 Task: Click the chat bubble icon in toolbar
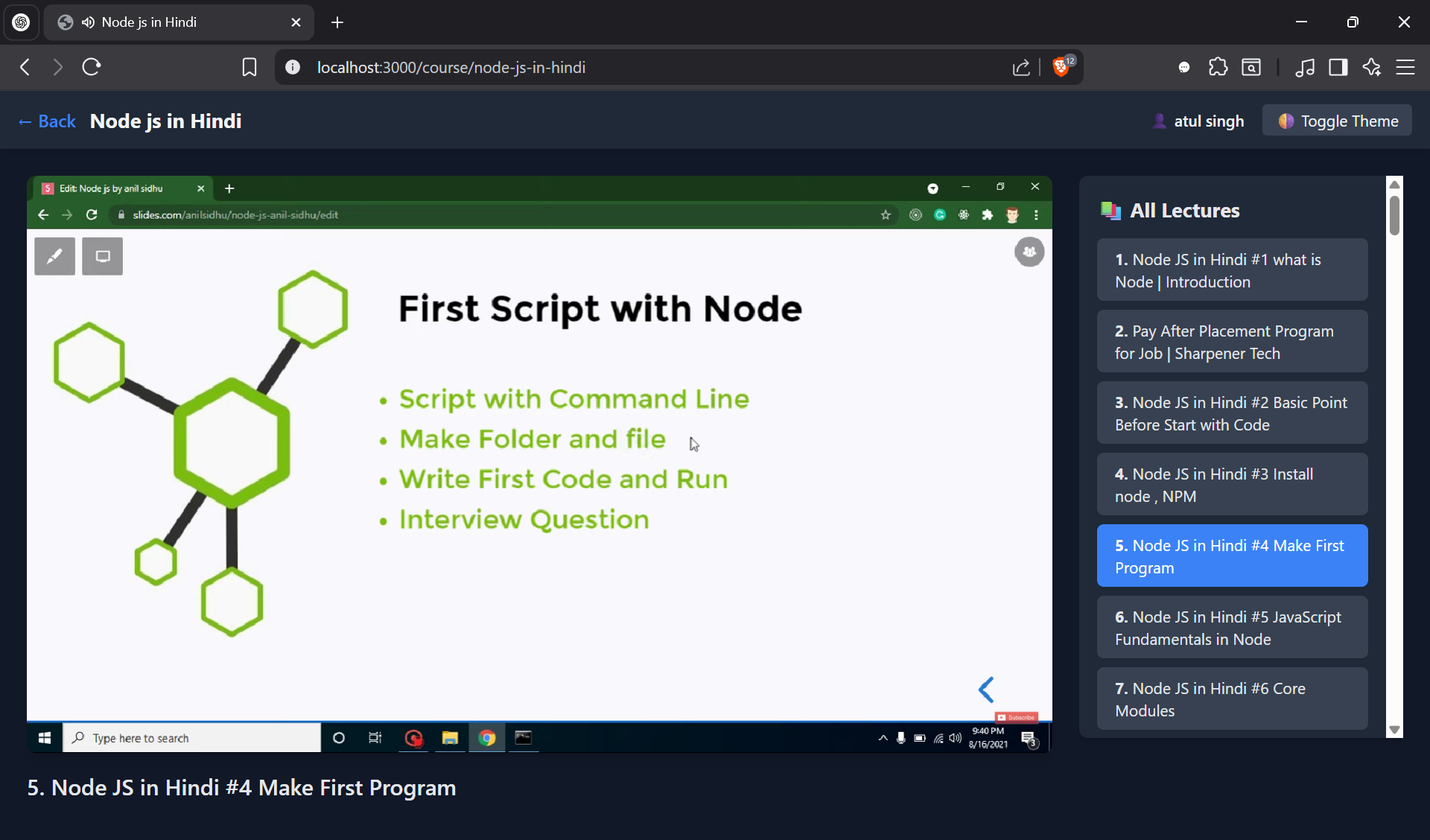point(1184,68)
